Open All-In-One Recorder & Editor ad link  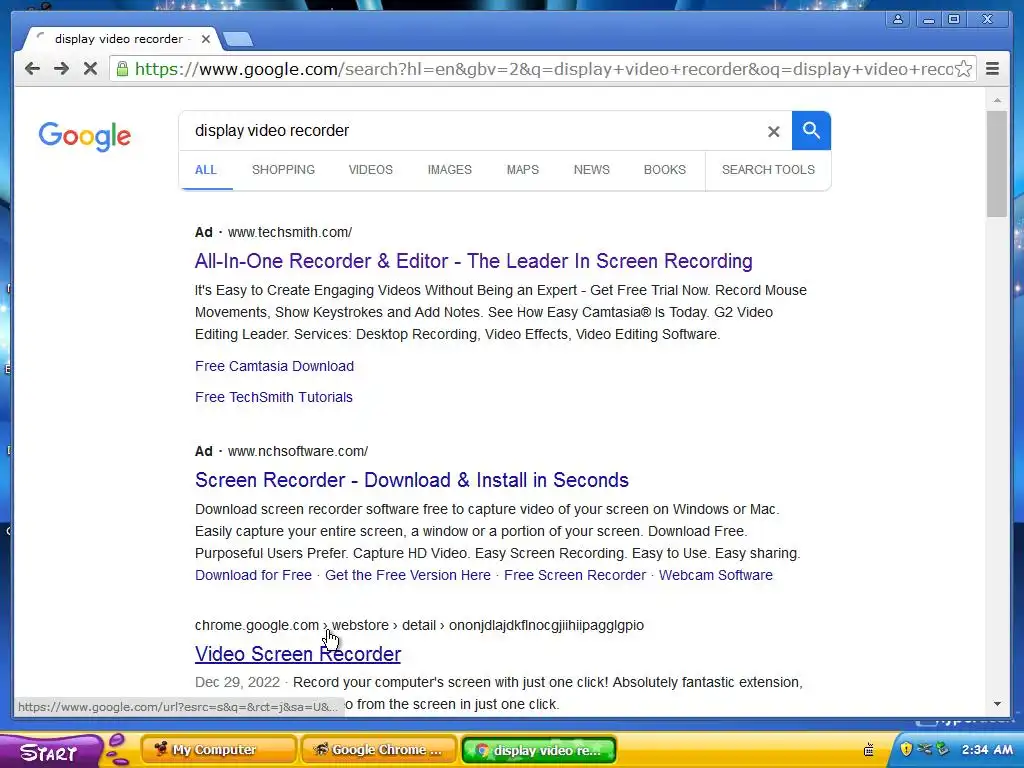[473, 261]
